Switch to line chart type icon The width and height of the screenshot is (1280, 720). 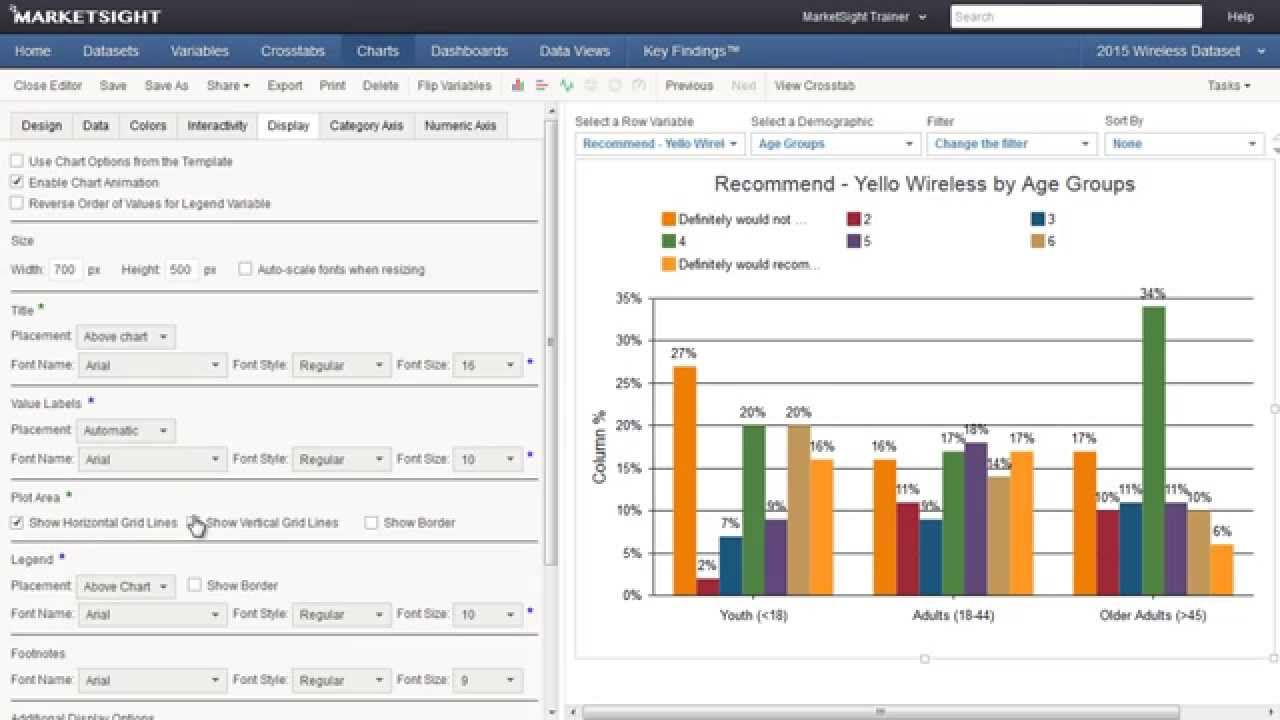pyautogui.click(x=567, y=85)
